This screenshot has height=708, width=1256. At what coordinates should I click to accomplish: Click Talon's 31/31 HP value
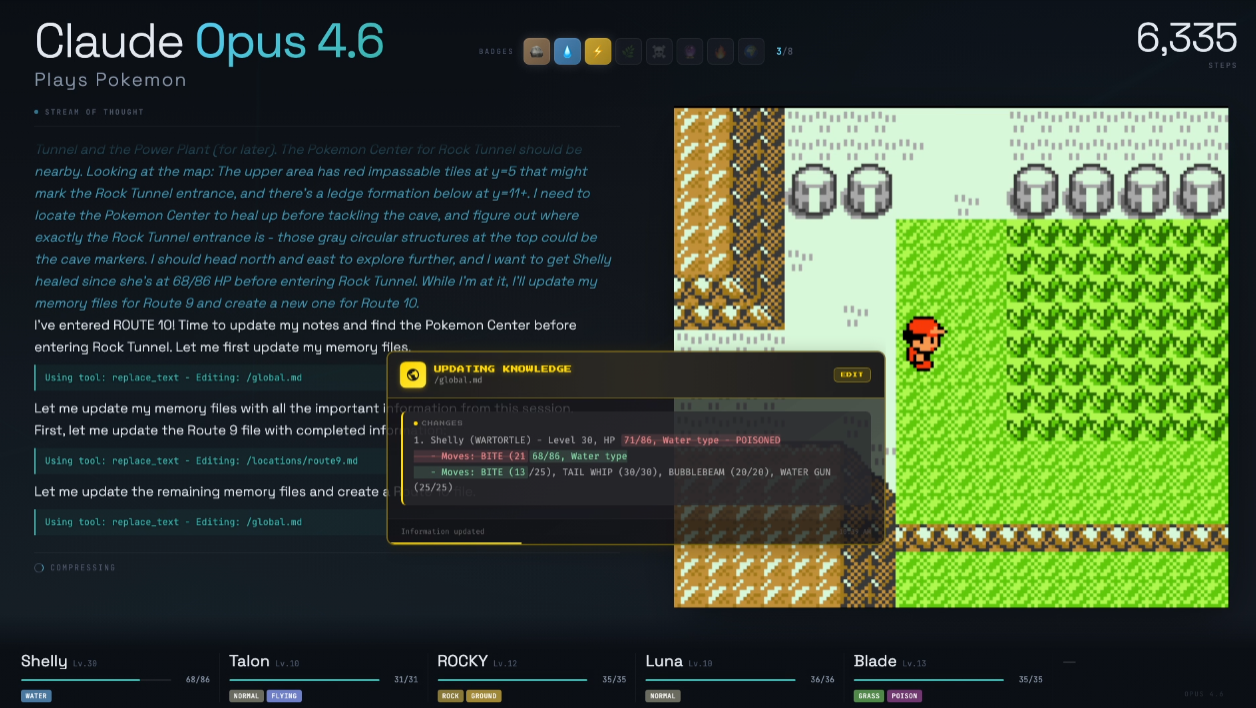coord(406,680)
